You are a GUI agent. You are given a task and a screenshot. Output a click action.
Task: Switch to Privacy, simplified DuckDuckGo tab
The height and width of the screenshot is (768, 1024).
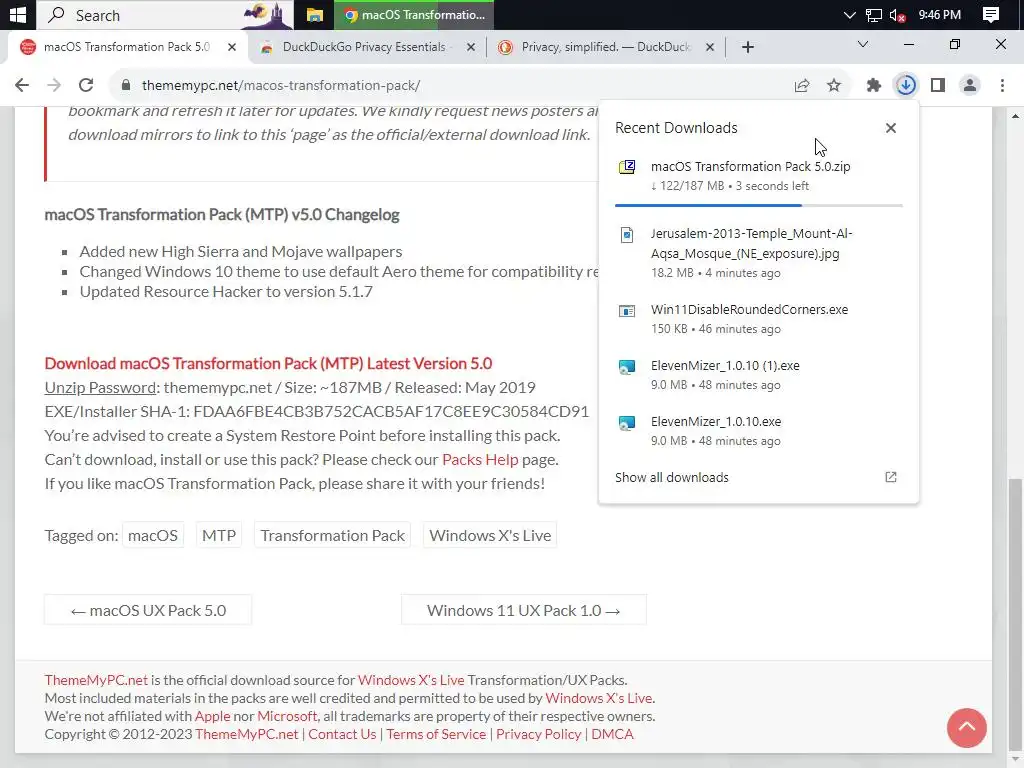pyautogui.click(x=605, y=47)
